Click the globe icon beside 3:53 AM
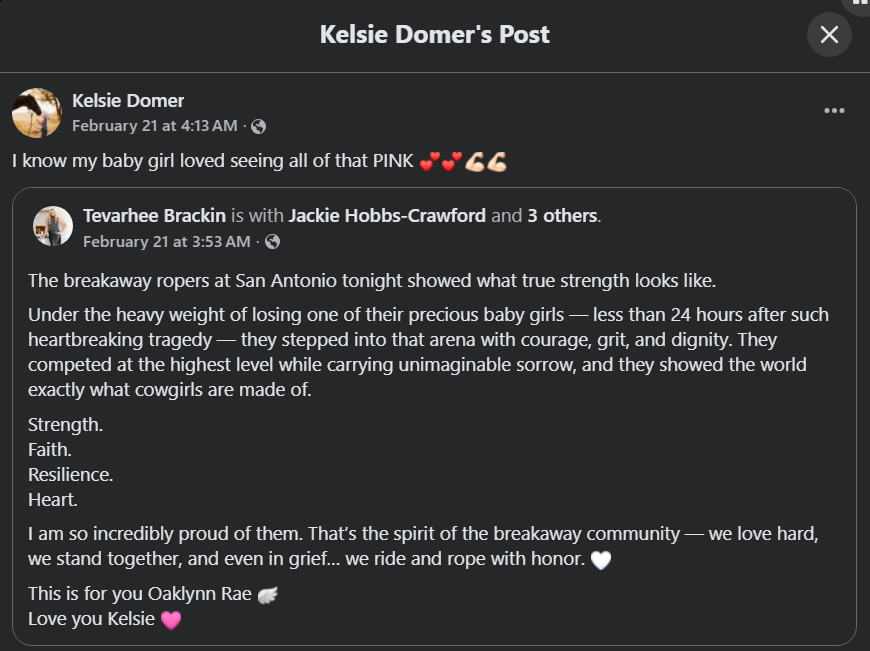Image resolution: width=870 pixels, height=651 pixels. [x=272, y=242]
